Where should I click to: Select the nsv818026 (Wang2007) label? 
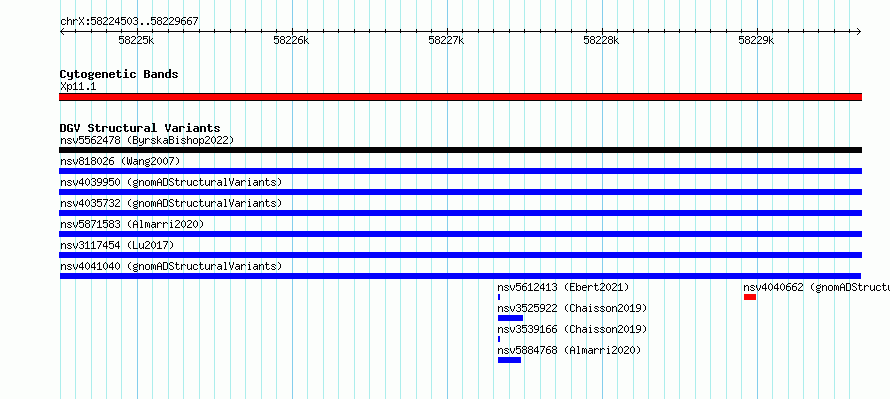click(x=120, y=161)
